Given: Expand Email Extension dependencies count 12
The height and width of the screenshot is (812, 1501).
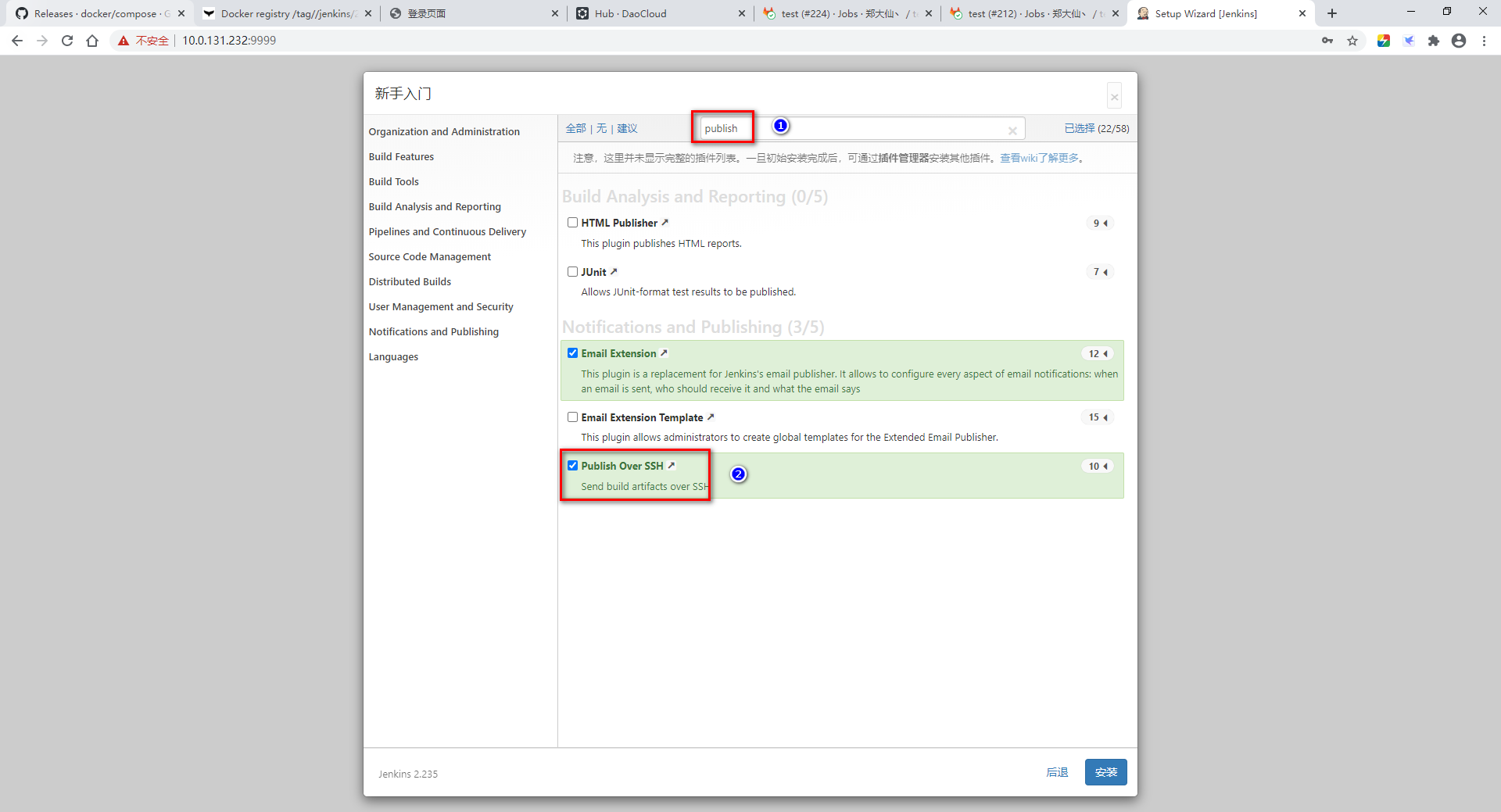Looking at the screenshot, I should pyautogui.click(x=1098, y=354).
